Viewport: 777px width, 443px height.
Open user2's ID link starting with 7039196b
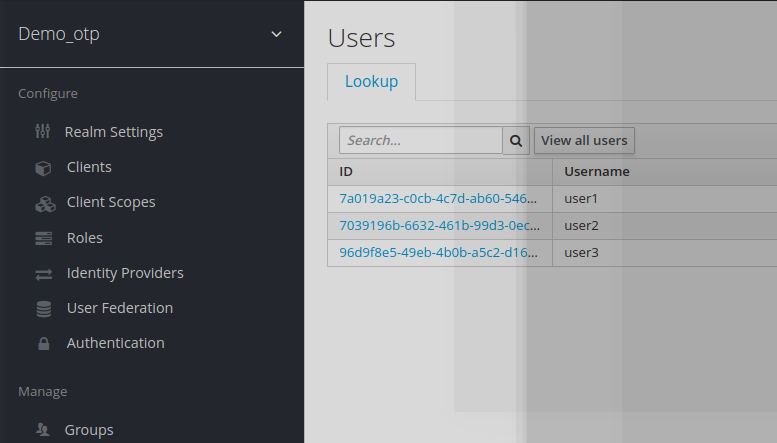[x=440, y=225]
